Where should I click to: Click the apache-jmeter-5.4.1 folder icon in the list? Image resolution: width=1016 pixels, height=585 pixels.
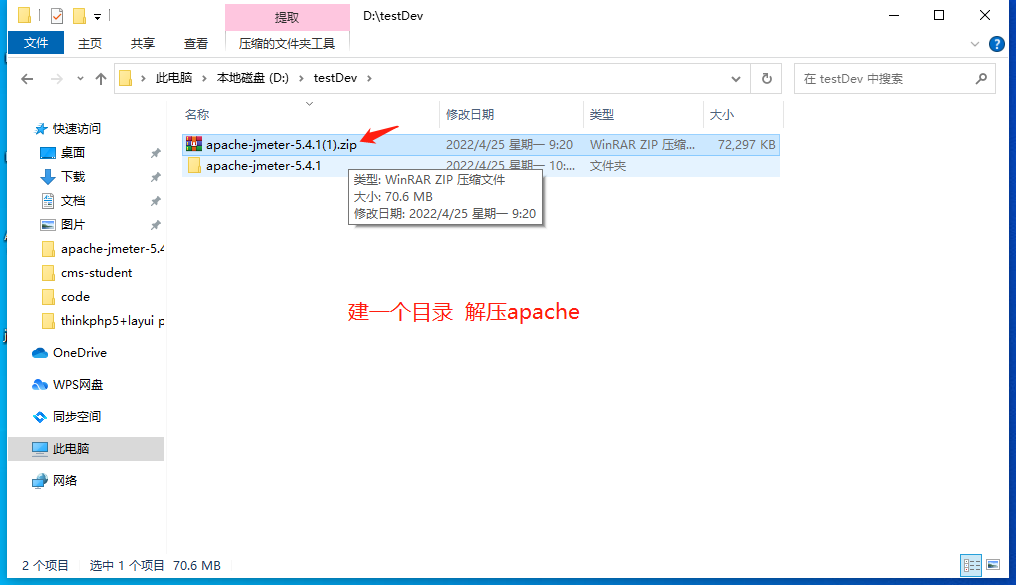click(194, 165)
